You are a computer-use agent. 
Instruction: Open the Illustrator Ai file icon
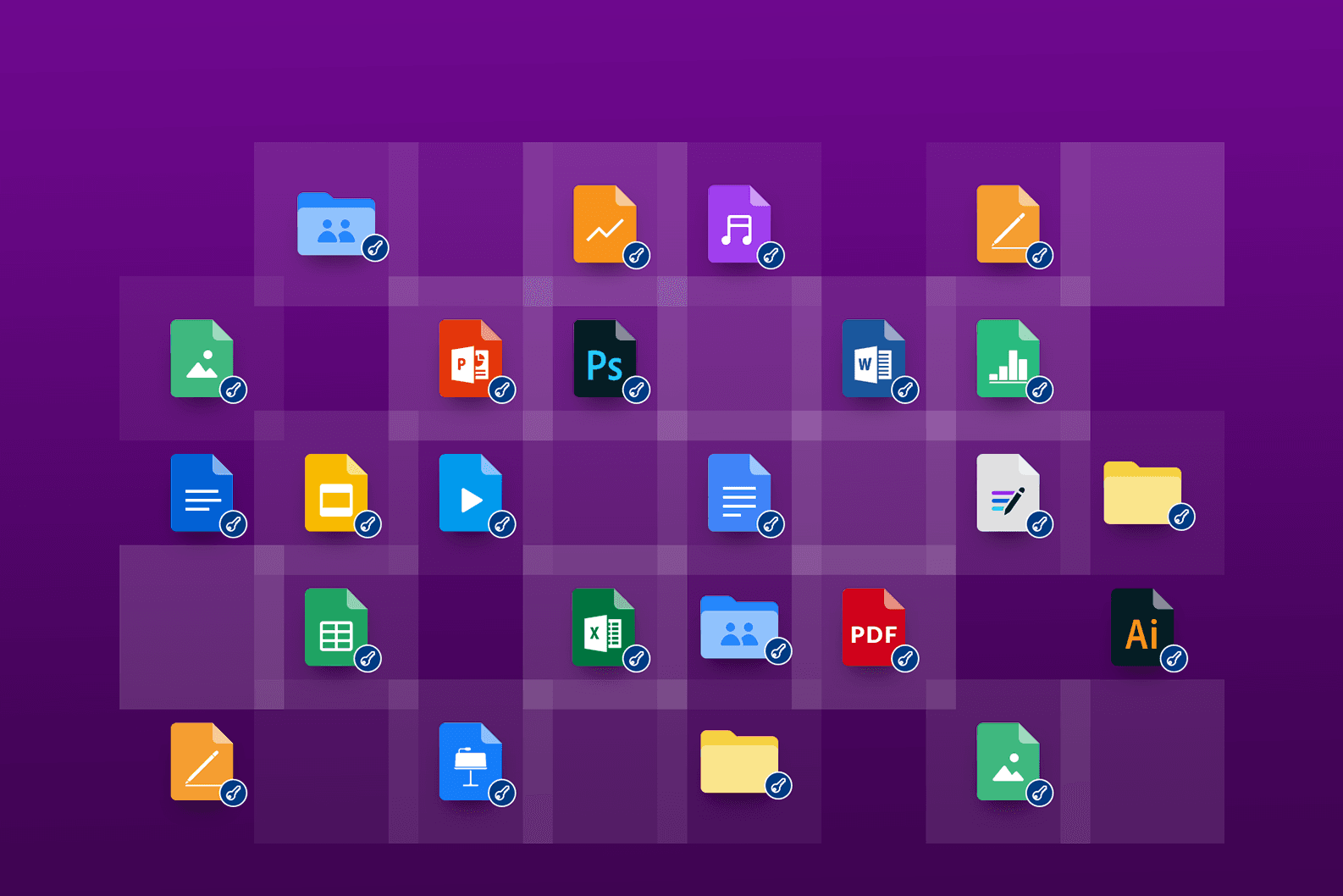(x=1141, y=627)
